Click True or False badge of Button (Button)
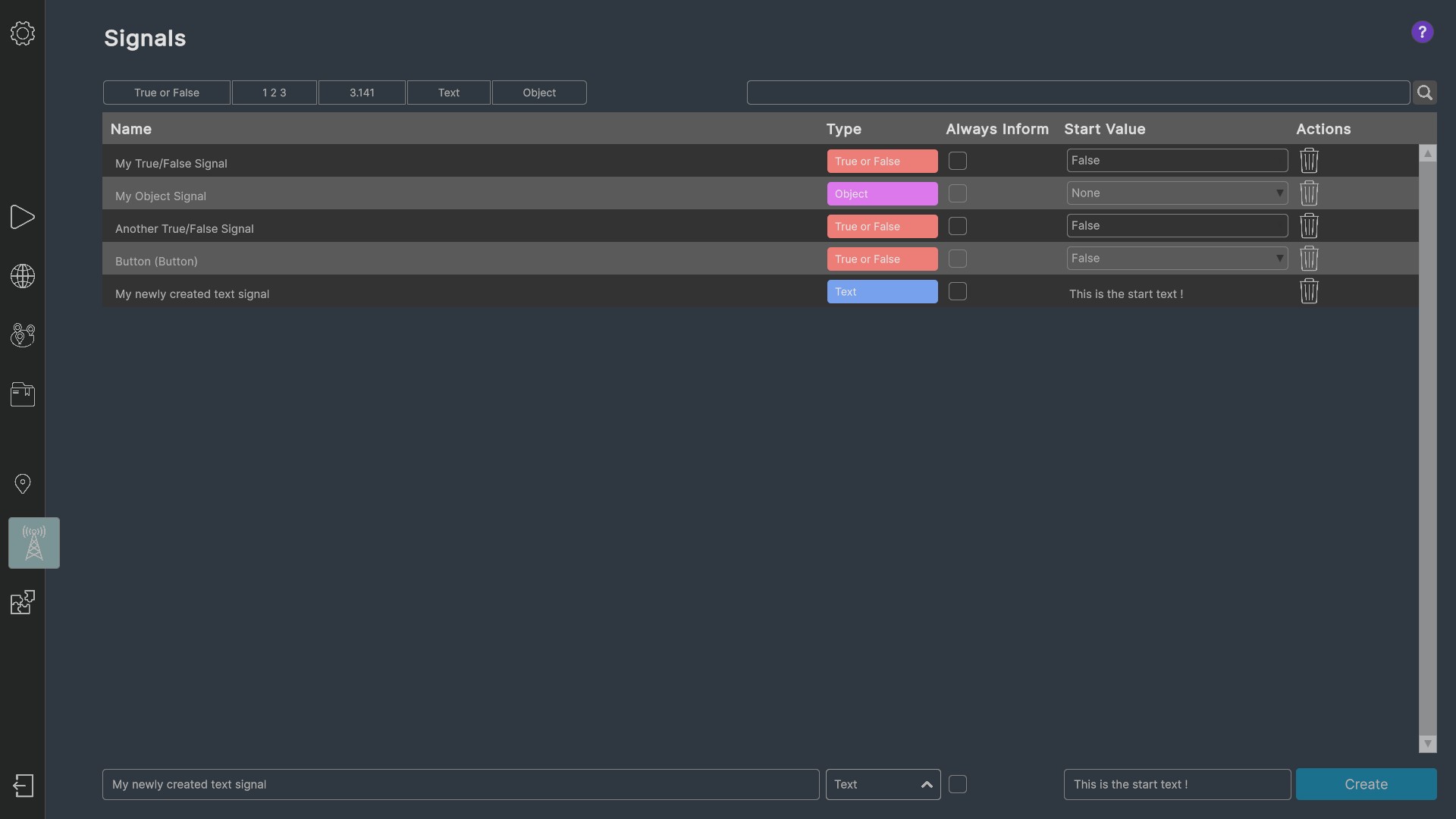This screenshot has width=1456, height=819. click(882, 259)
